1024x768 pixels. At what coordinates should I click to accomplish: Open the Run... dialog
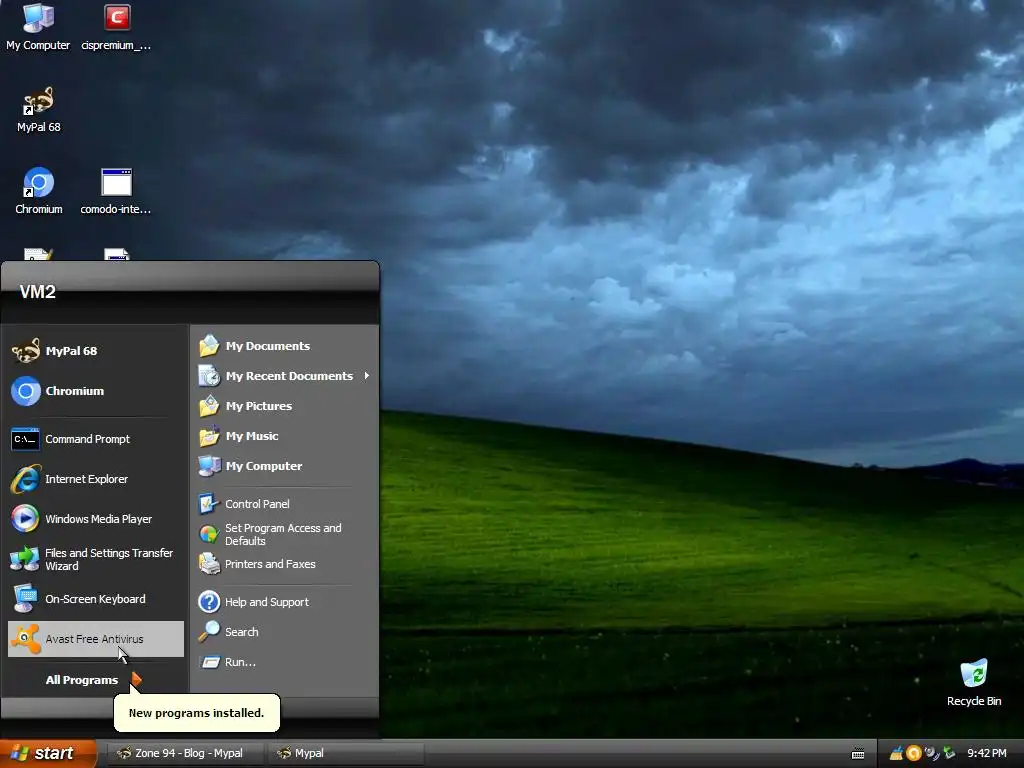(x=285, y=662)
